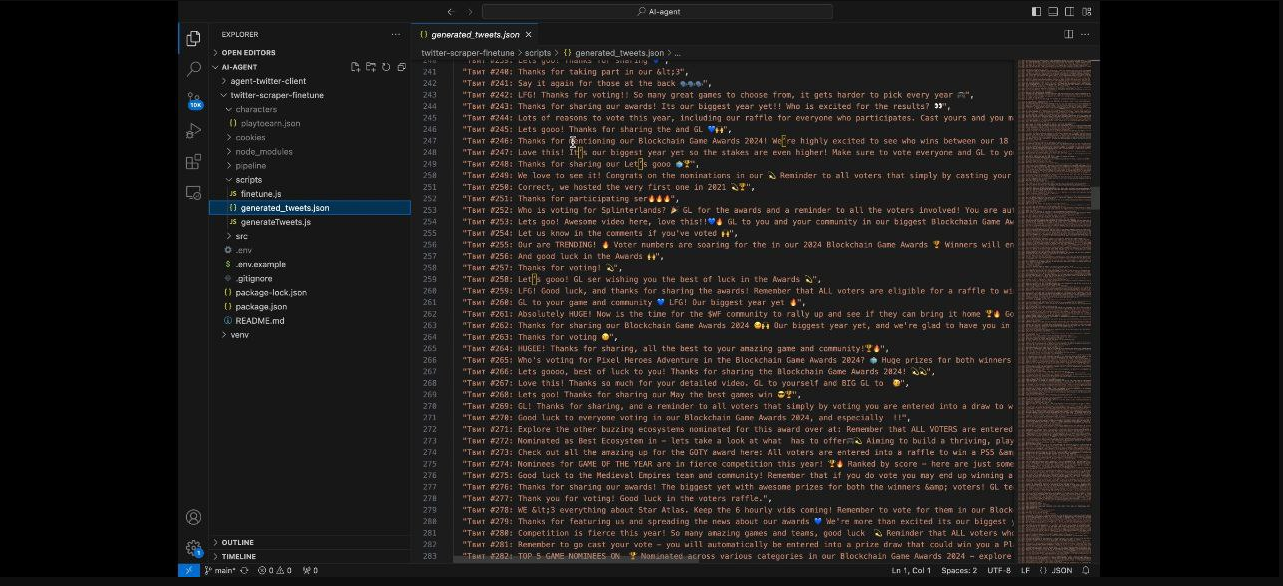Open the Remote Explorer view

pyautogui.click(x=193, y=192)
